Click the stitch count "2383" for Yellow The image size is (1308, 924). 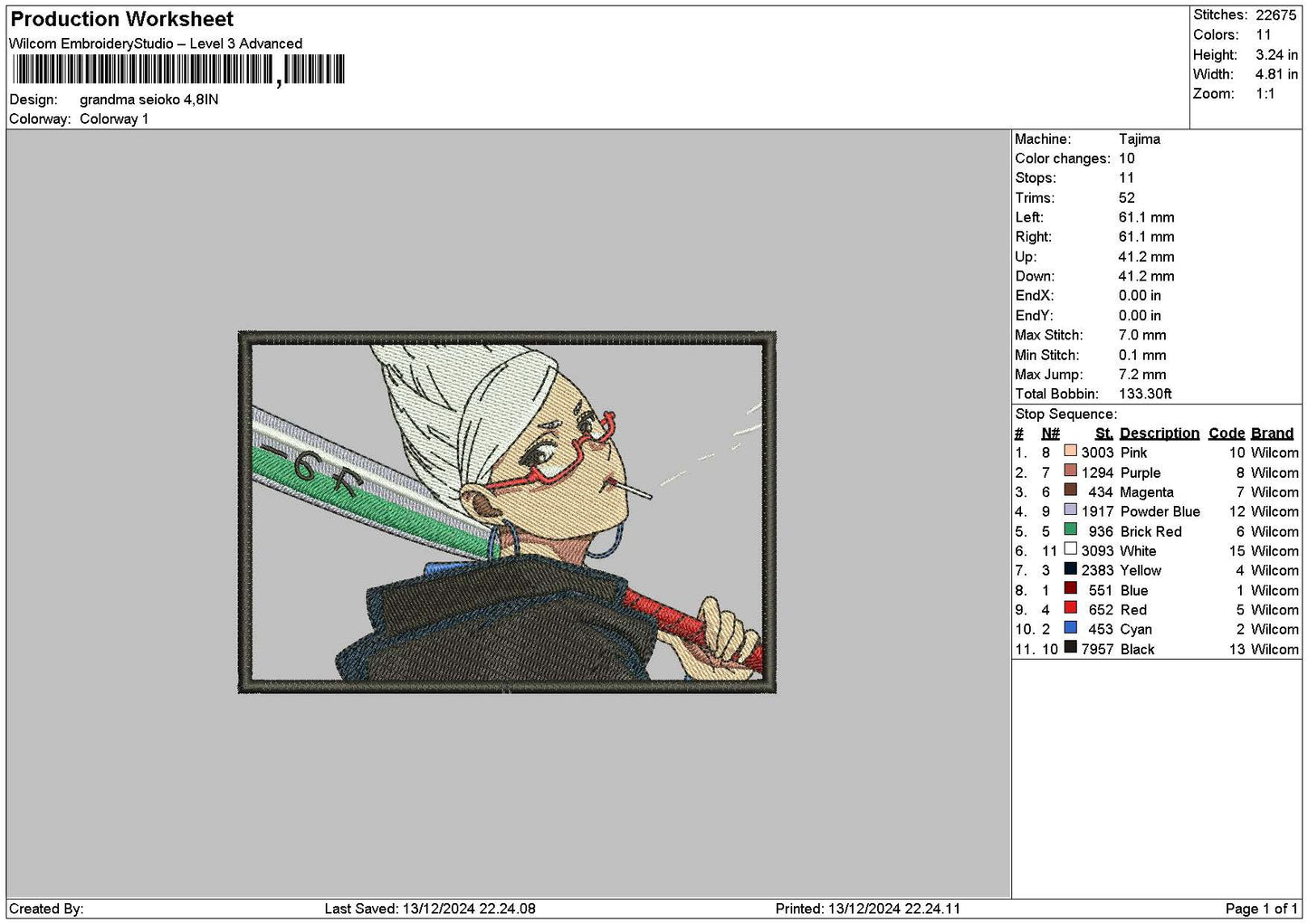[x=1097, y=570]
